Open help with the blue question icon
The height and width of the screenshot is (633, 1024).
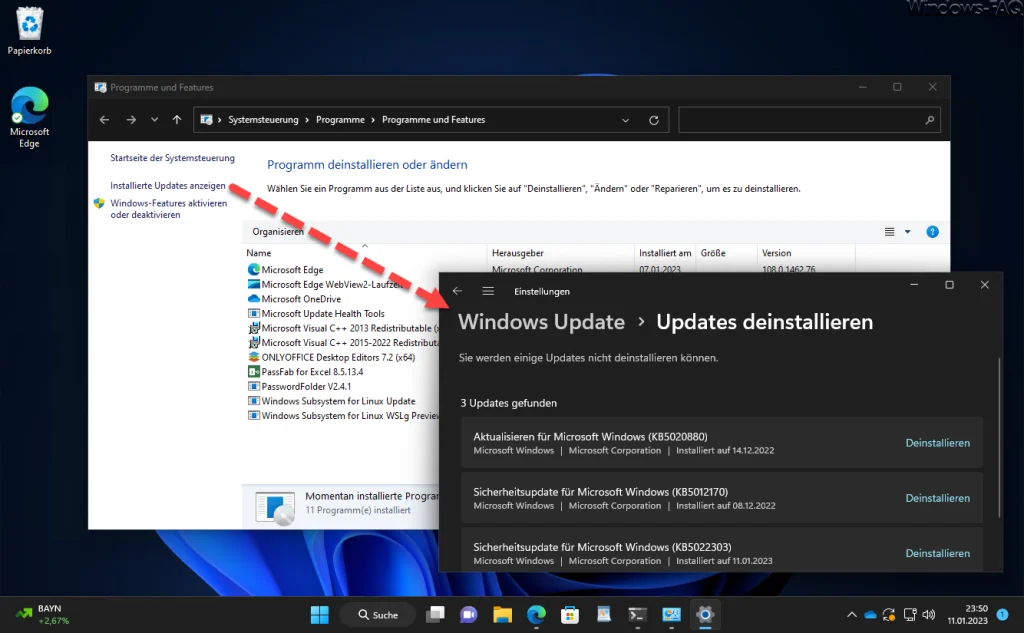click(x=933, y=232)
